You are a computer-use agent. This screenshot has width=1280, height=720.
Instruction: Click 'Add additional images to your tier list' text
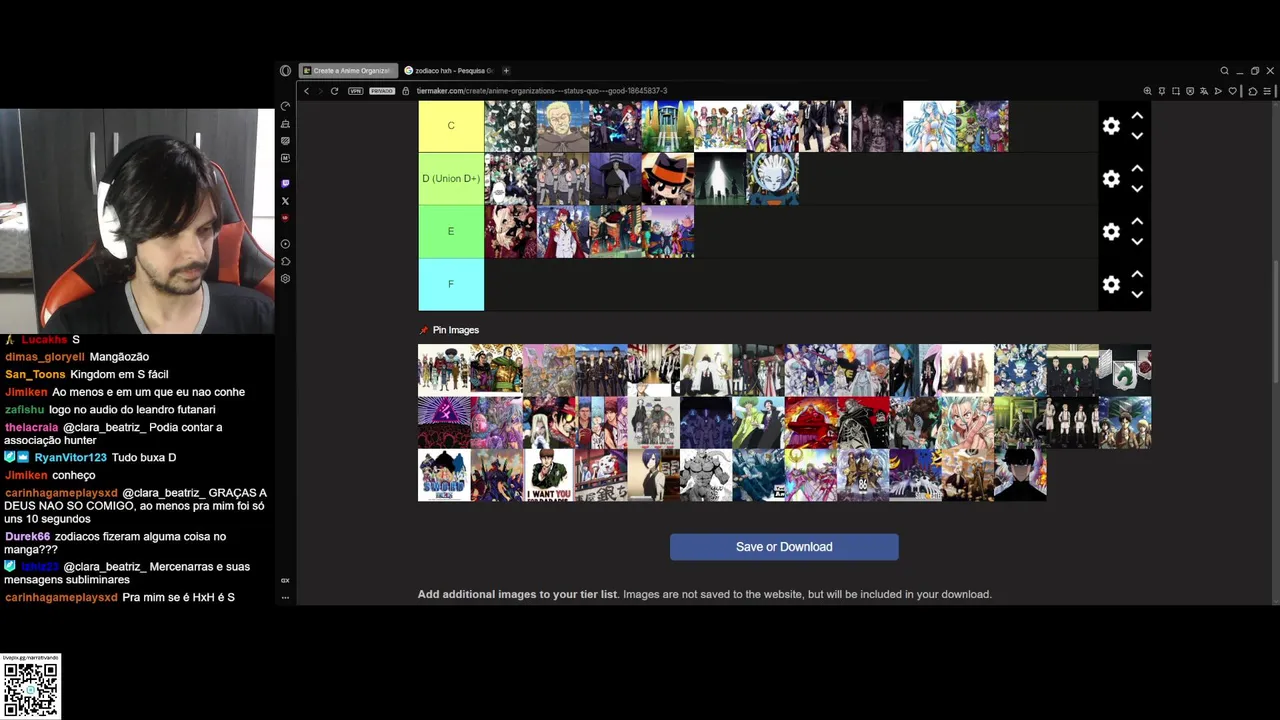[518, 594]
